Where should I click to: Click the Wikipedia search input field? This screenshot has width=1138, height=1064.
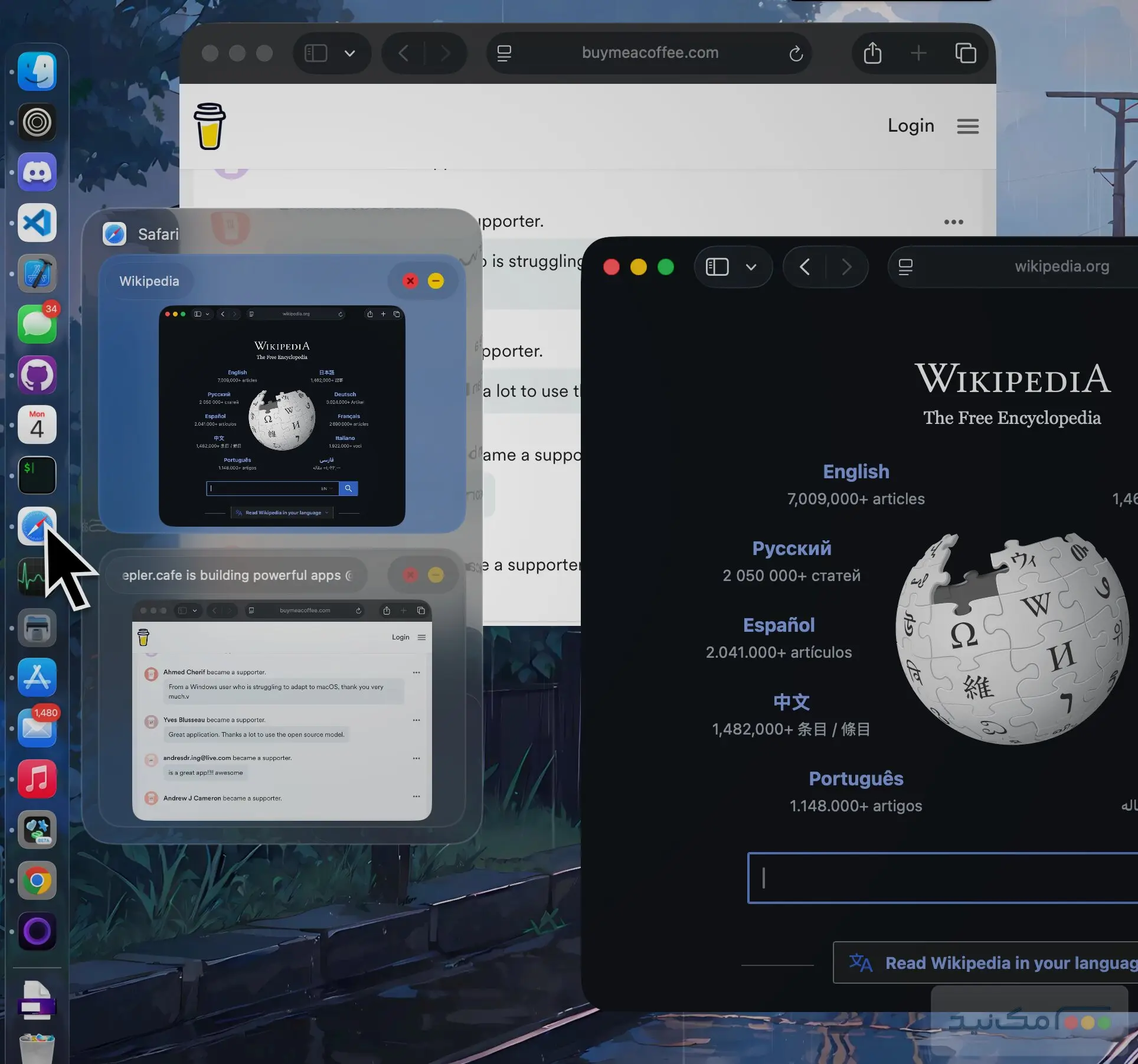(x=944, y=878)
